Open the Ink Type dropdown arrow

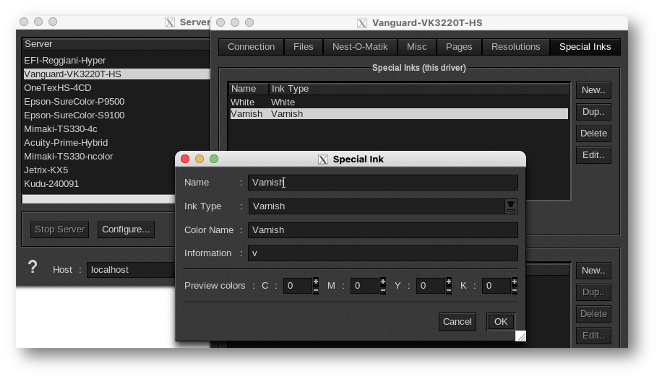click(511, 206)
